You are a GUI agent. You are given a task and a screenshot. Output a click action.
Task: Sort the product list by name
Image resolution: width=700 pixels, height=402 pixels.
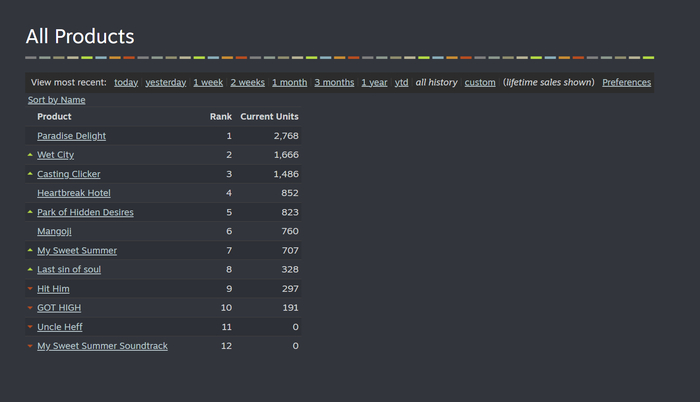(56, 100)
